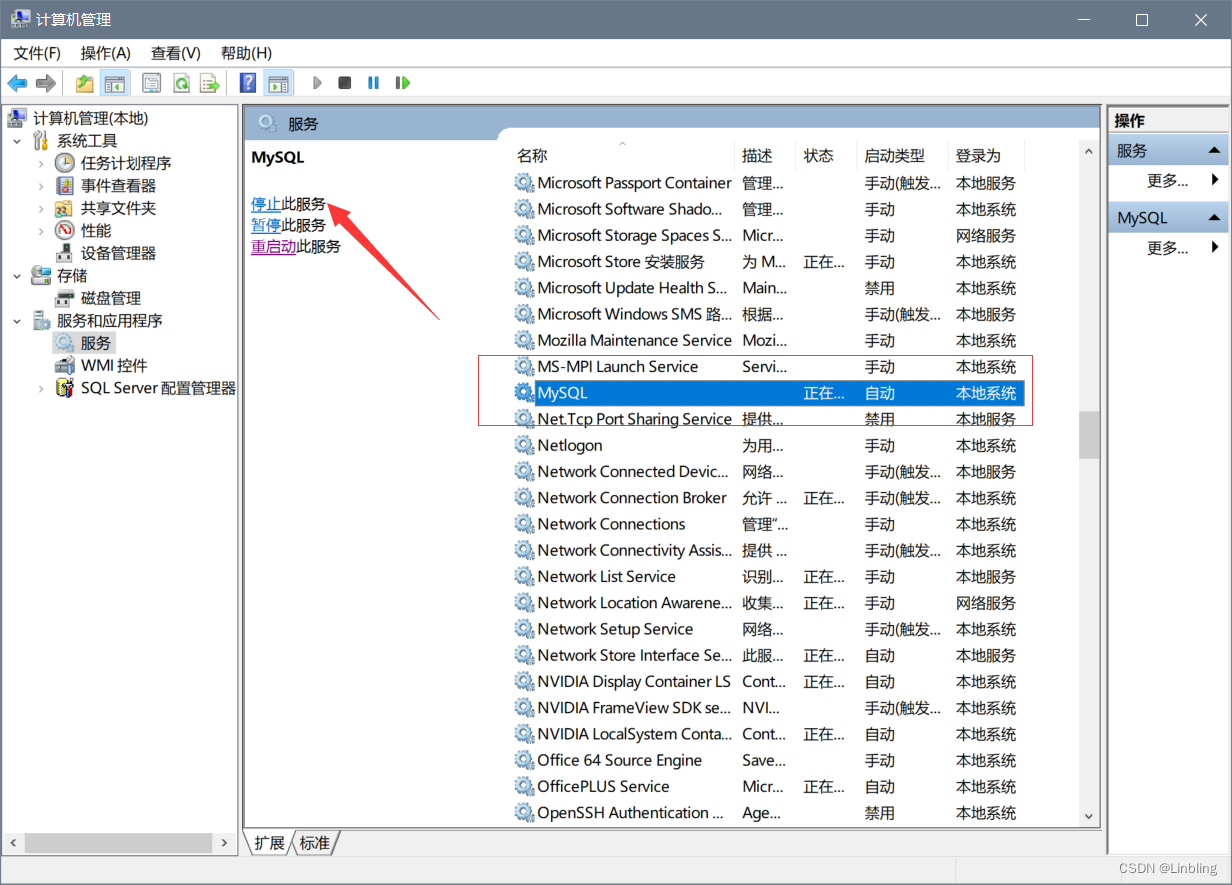Click the services list scroll-down arrow
Viewport: 1232px width, 885px height.
pos(1089,817)
